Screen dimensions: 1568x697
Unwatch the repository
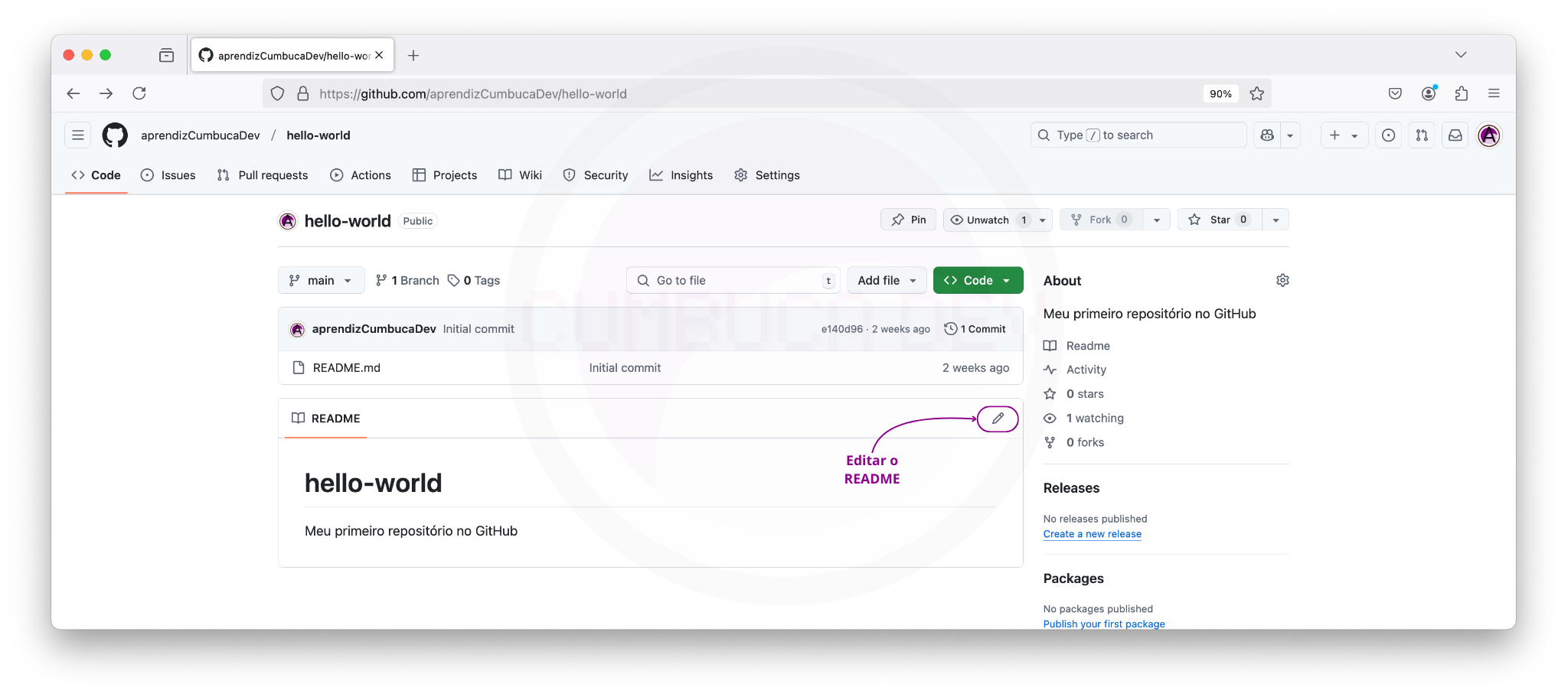[x=988, y=220]
